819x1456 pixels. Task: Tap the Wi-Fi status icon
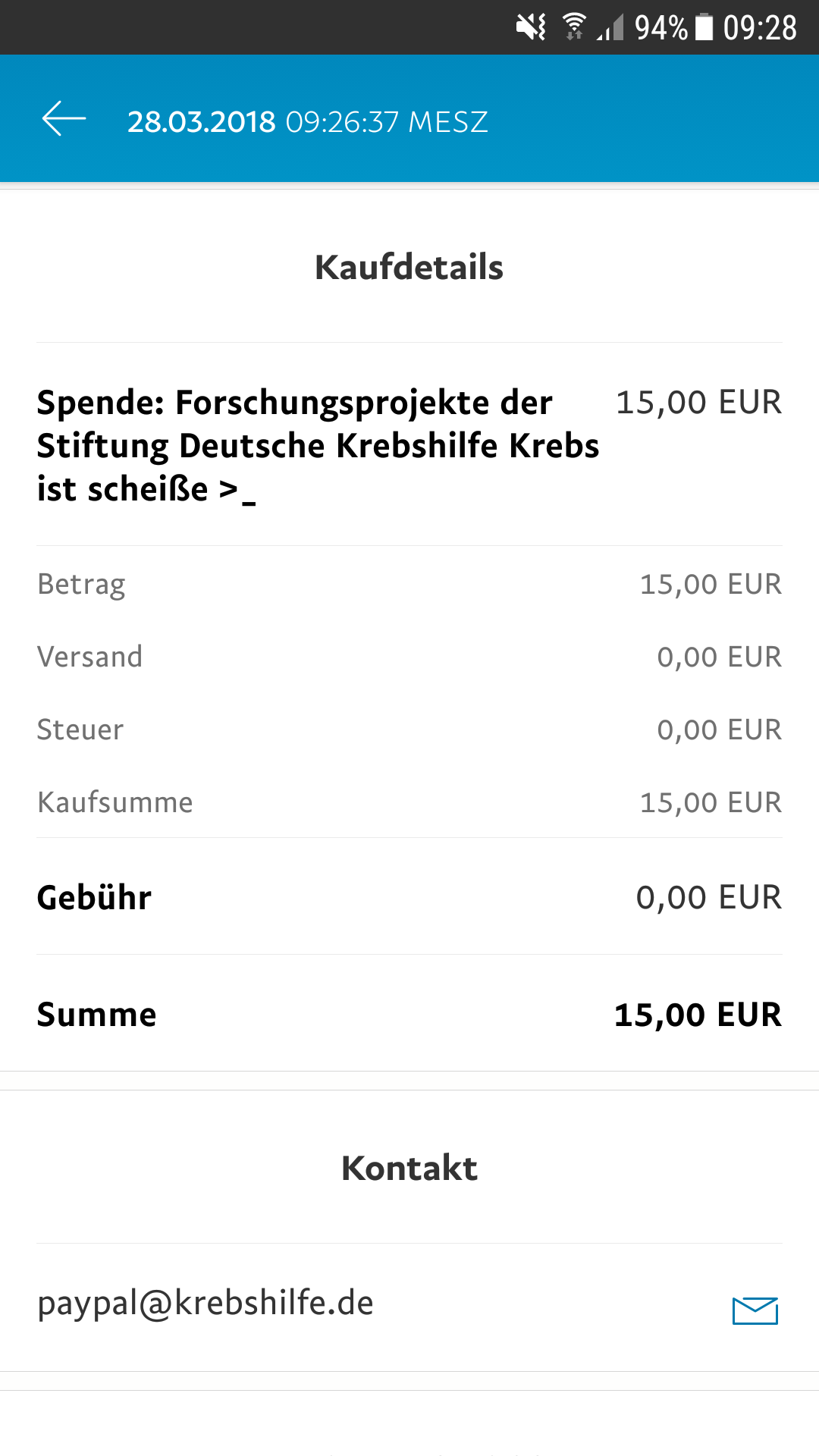(574, 27)
